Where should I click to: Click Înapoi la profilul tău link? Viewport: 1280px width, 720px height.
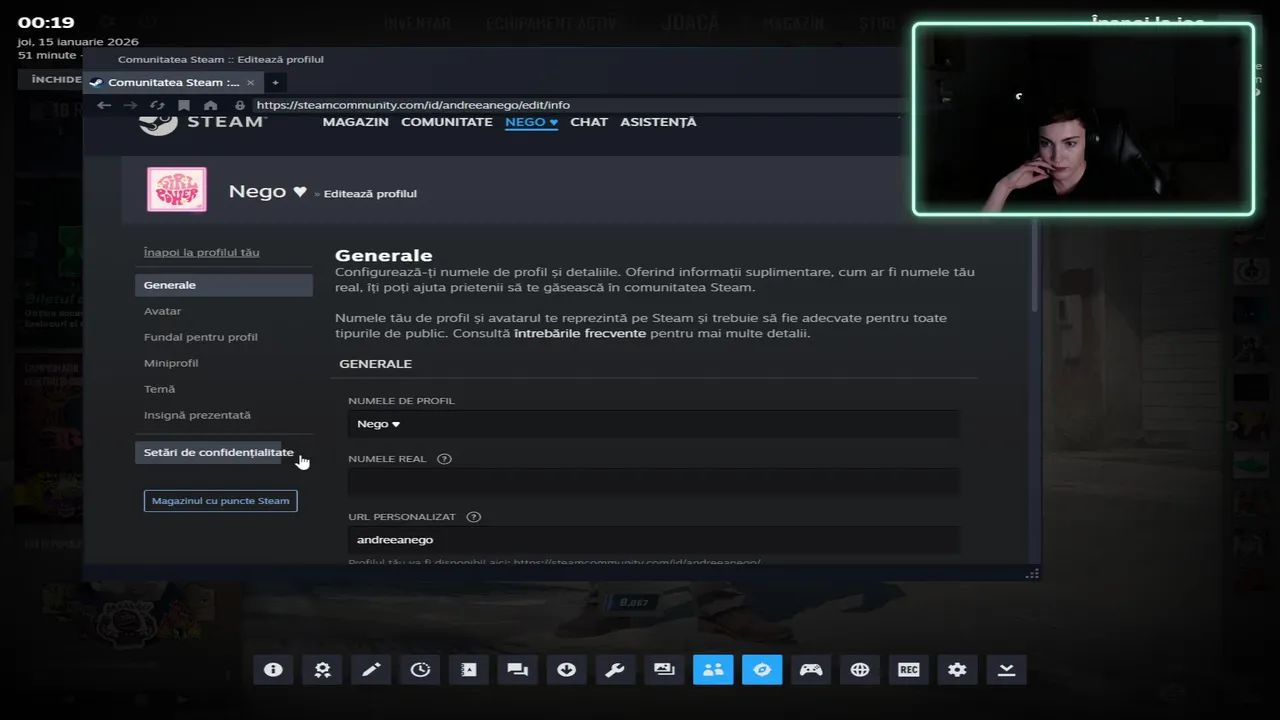click(201, 252)
